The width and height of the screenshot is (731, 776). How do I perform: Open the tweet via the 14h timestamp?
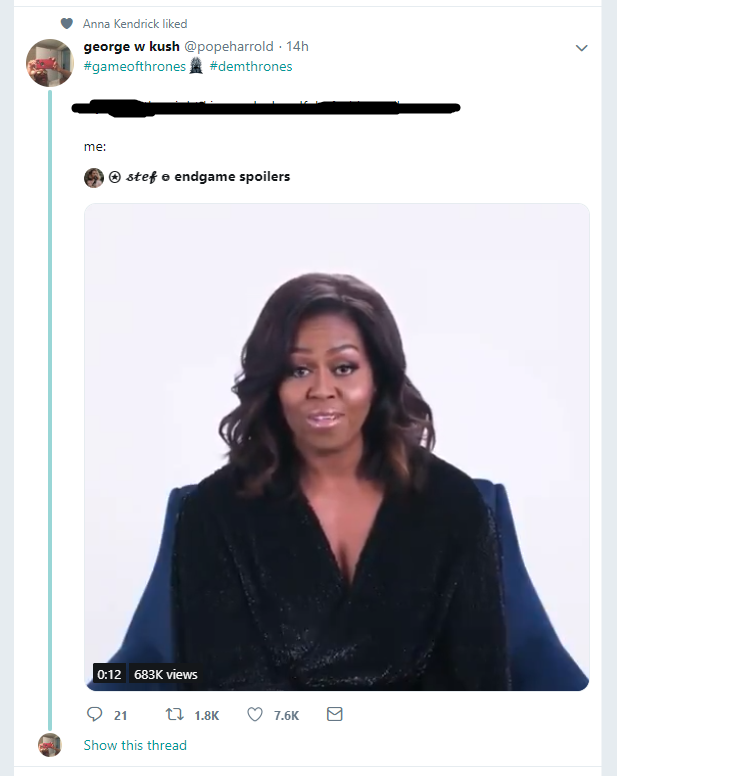point(297,46)
